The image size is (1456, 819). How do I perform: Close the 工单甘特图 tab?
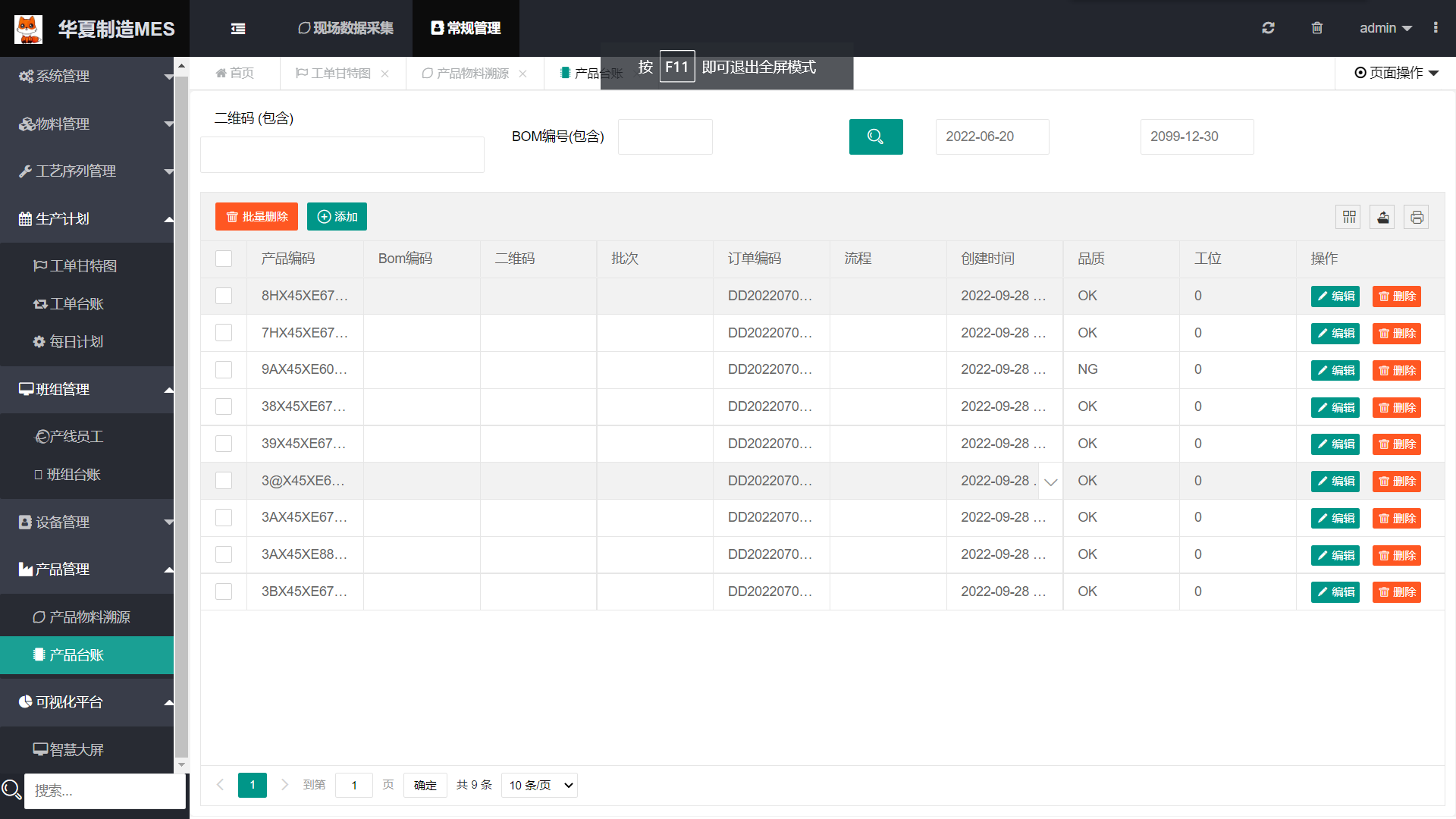coord(385,74)
